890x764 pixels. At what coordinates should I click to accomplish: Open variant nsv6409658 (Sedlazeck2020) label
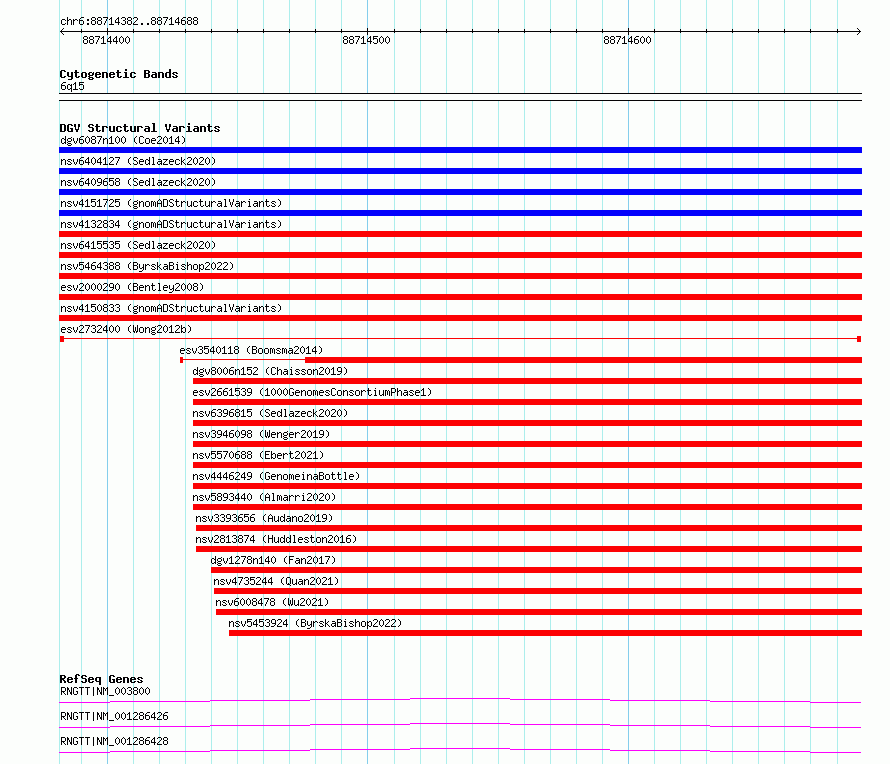coord(138,182)
